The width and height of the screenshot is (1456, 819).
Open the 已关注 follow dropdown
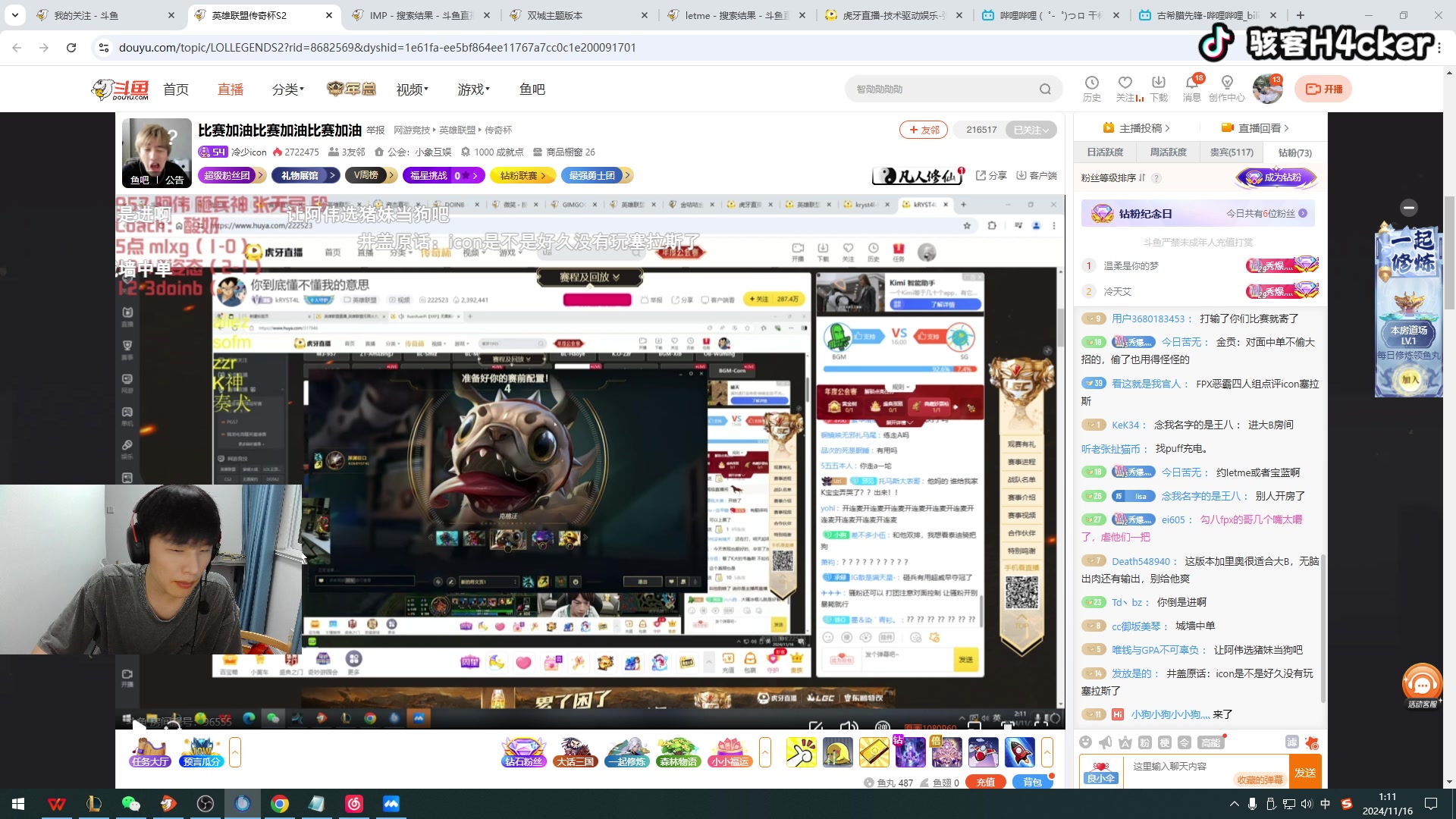pos(1031,130)
